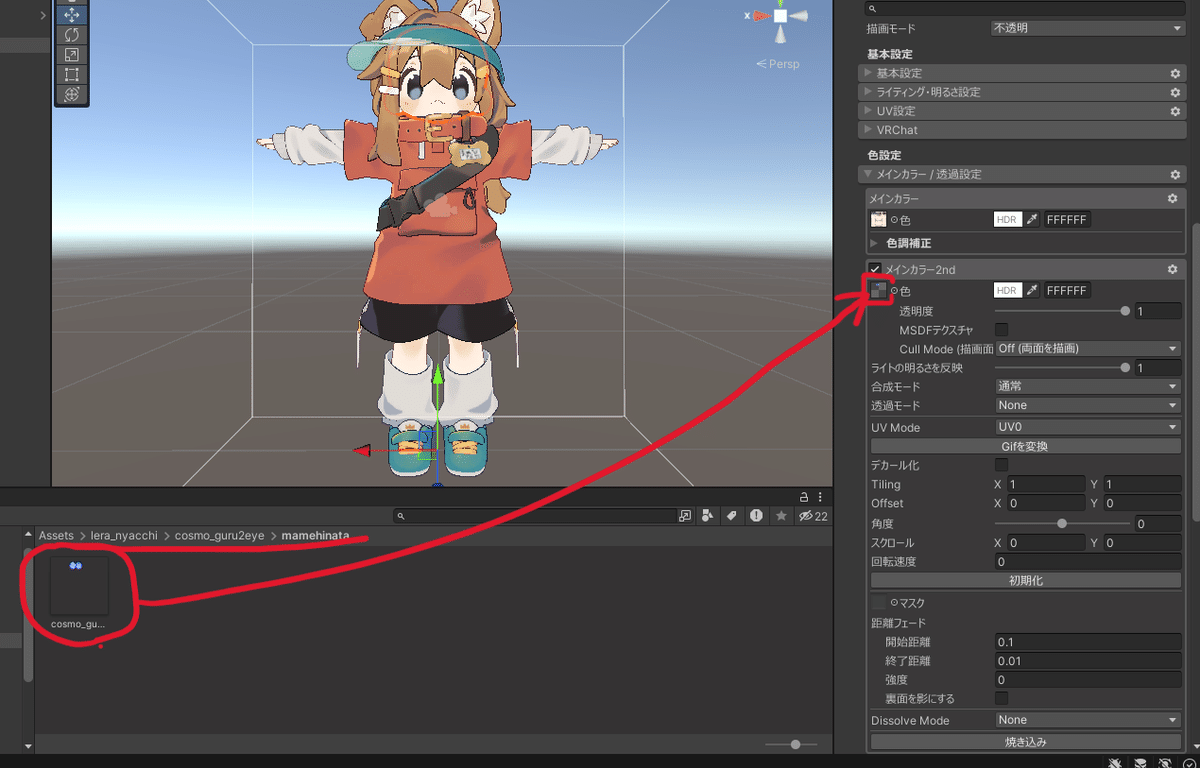This screenshot has height=768, width=1200.
Task: Click the Search by Import Log Type icon
Action: 756,516
